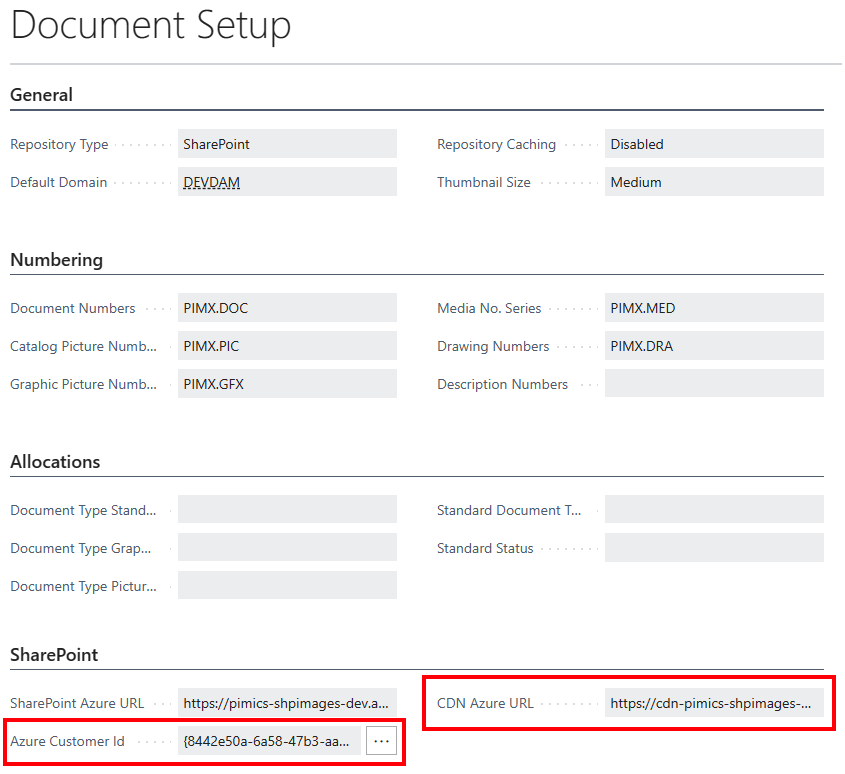Screen dimensions: 845x774
Task: Click the empty Standard Status field
Action: point(714,548)
